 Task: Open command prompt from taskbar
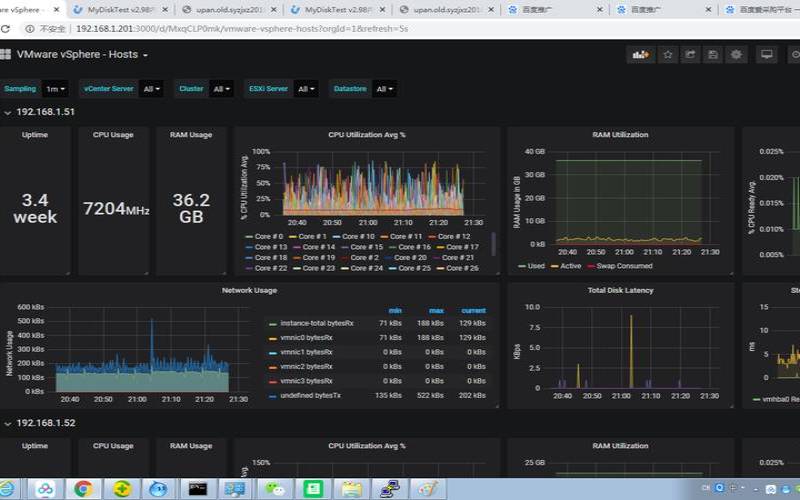pyautogui.click(x=197, y=489)
